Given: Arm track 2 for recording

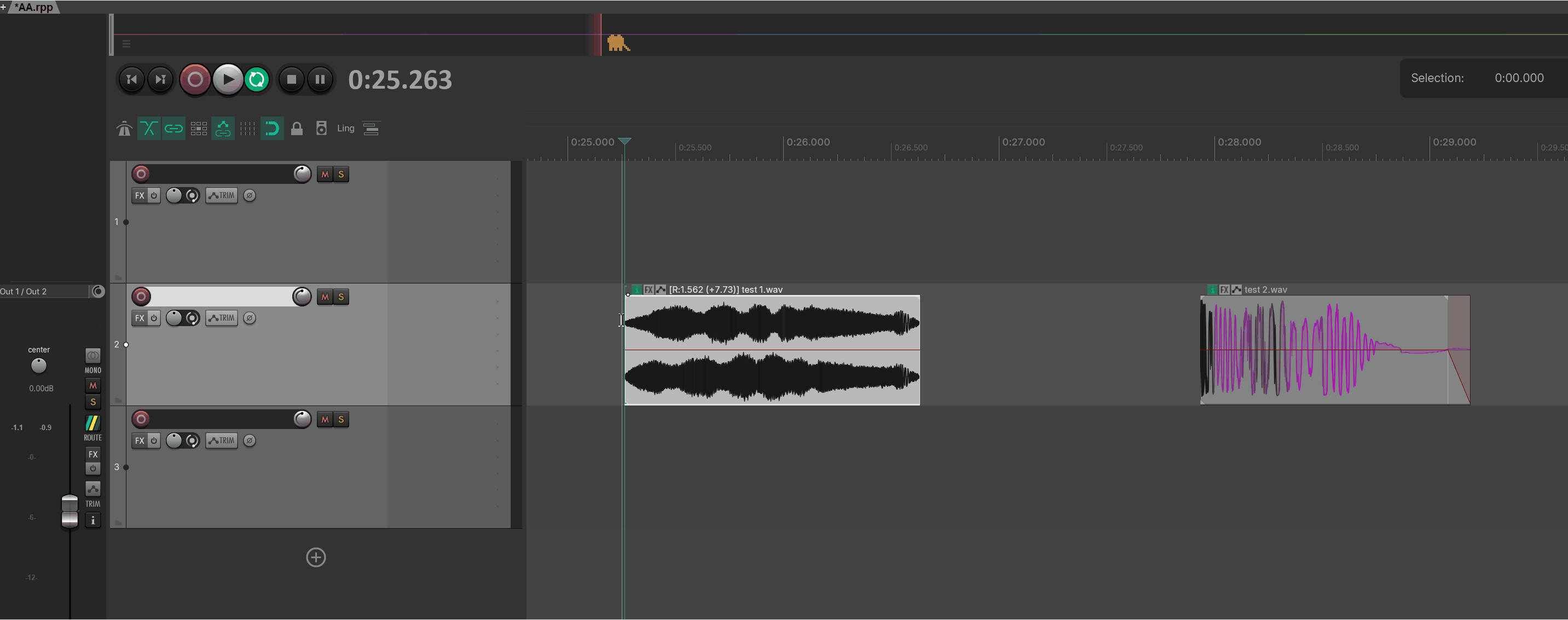Looking at the screenshot, I should click(x=141, y=296).
